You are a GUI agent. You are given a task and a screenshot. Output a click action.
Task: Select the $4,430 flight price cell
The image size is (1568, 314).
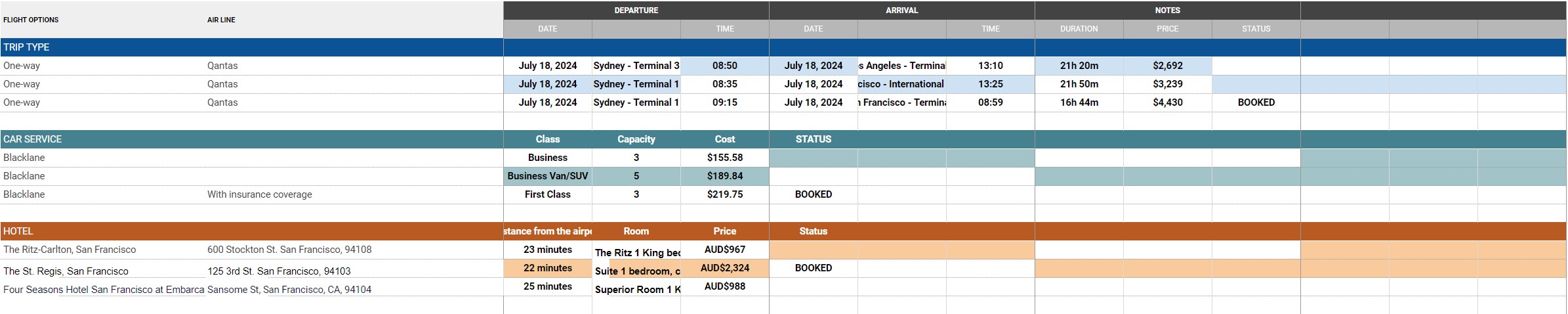(1167, 102)
